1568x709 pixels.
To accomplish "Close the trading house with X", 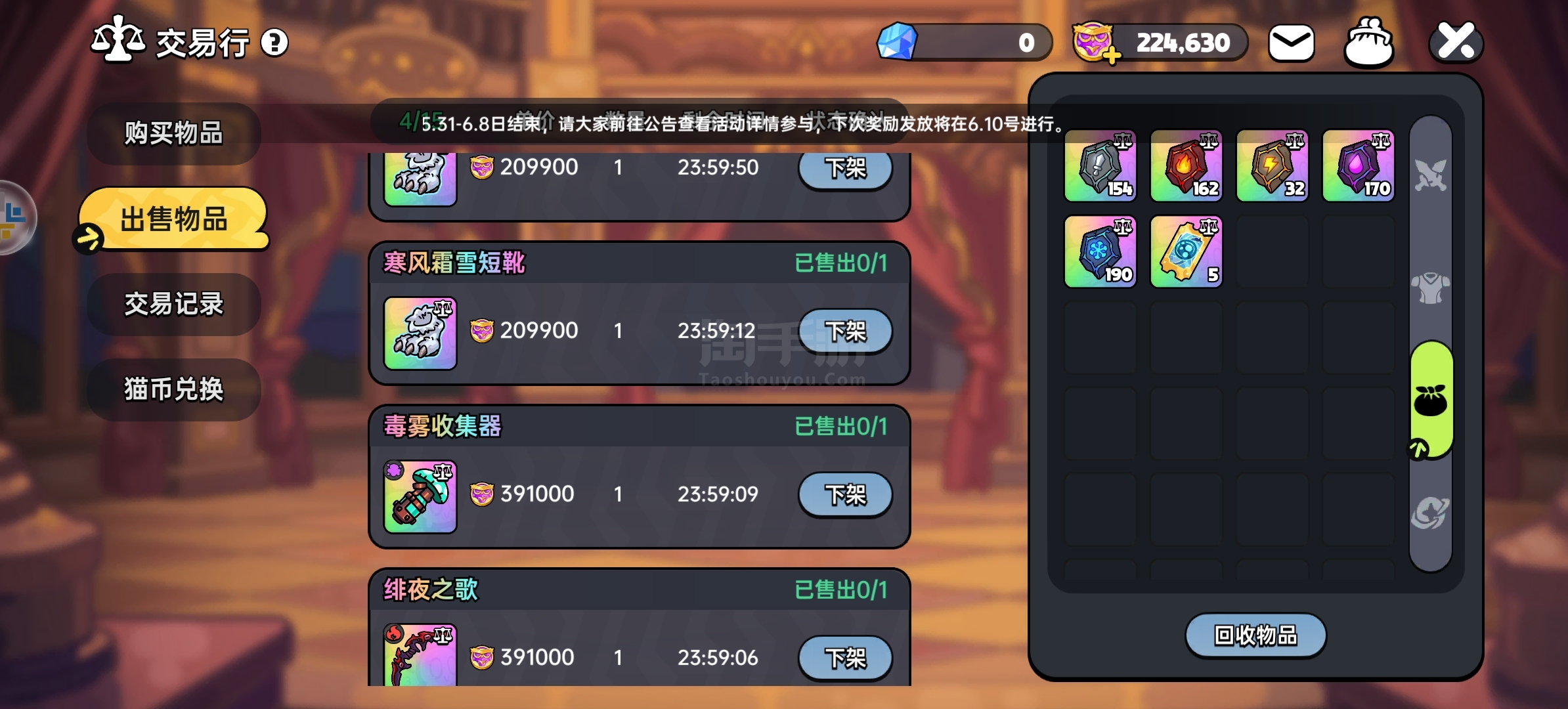I will (1456, 42).
